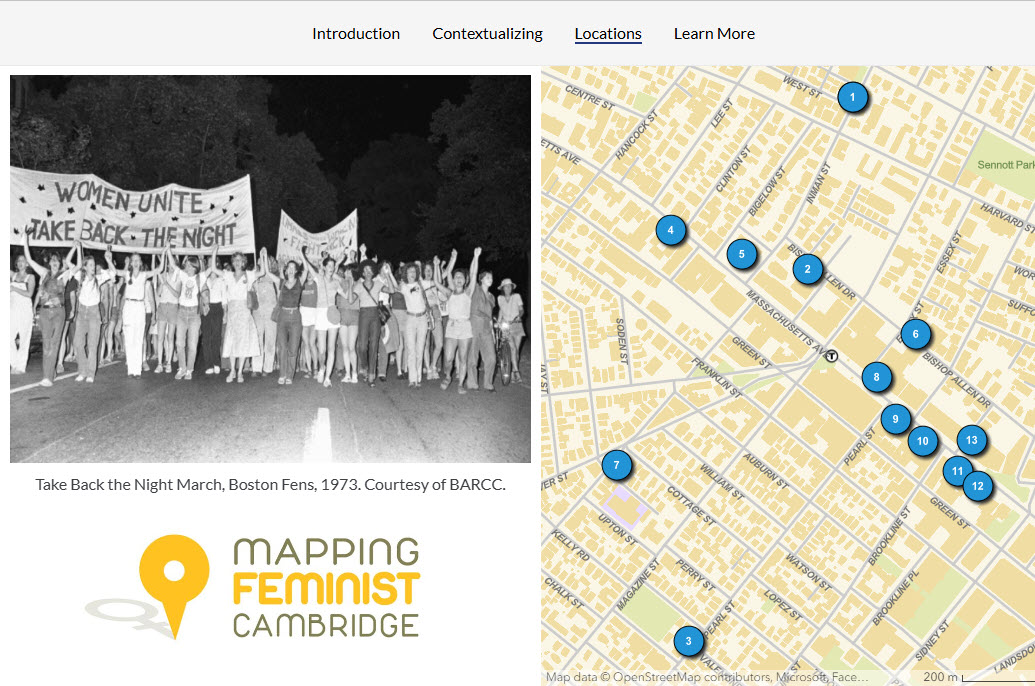Select map pin number 8
This screenshot has width=1035, height=686.
[876, 377]
